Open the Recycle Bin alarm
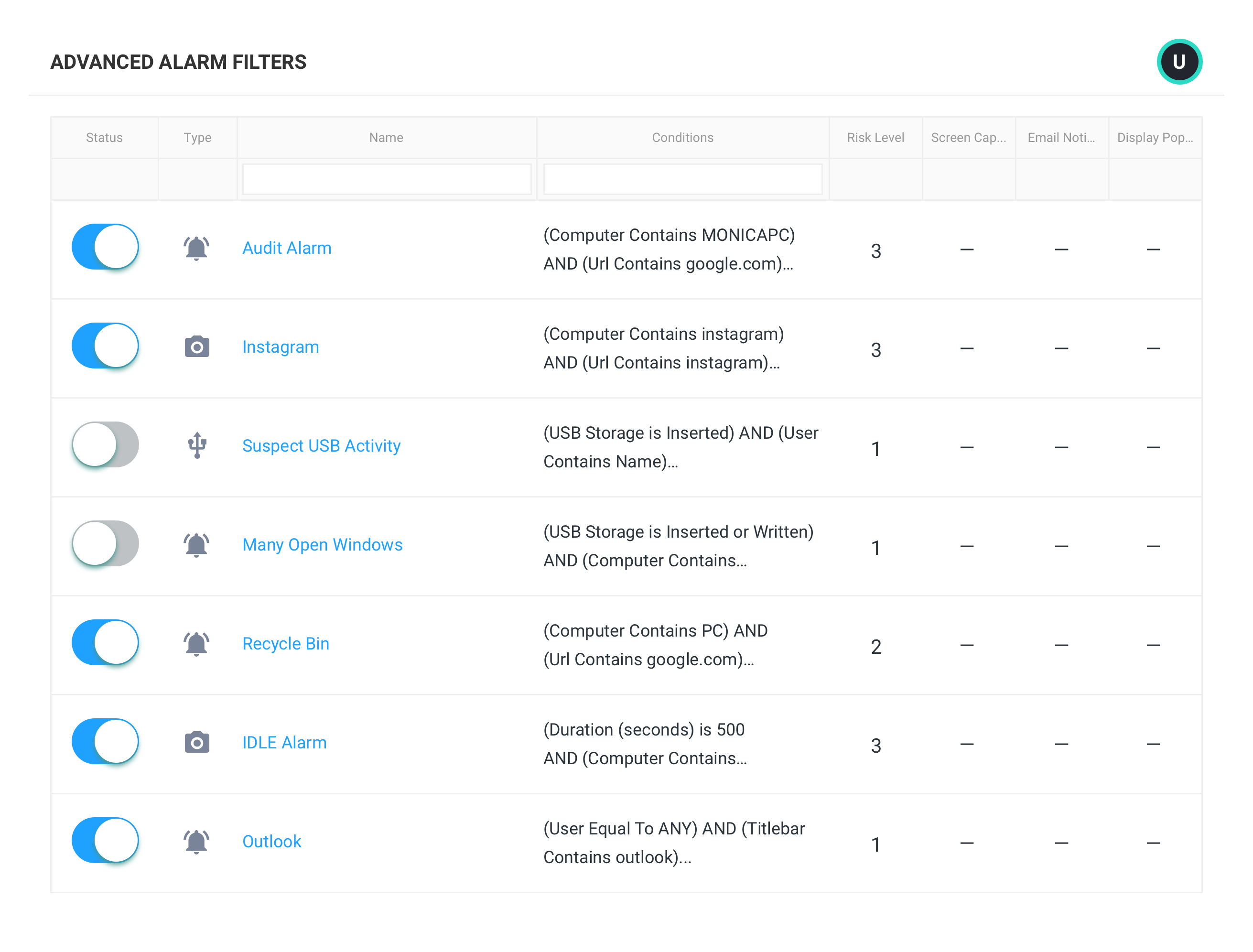 click(x=286, y=643)
